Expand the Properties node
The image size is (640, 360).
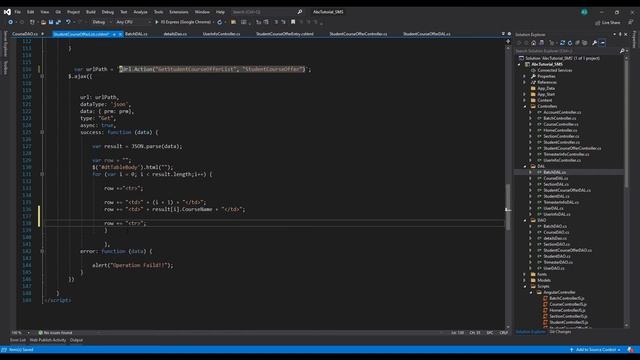(x=525, y=76)
